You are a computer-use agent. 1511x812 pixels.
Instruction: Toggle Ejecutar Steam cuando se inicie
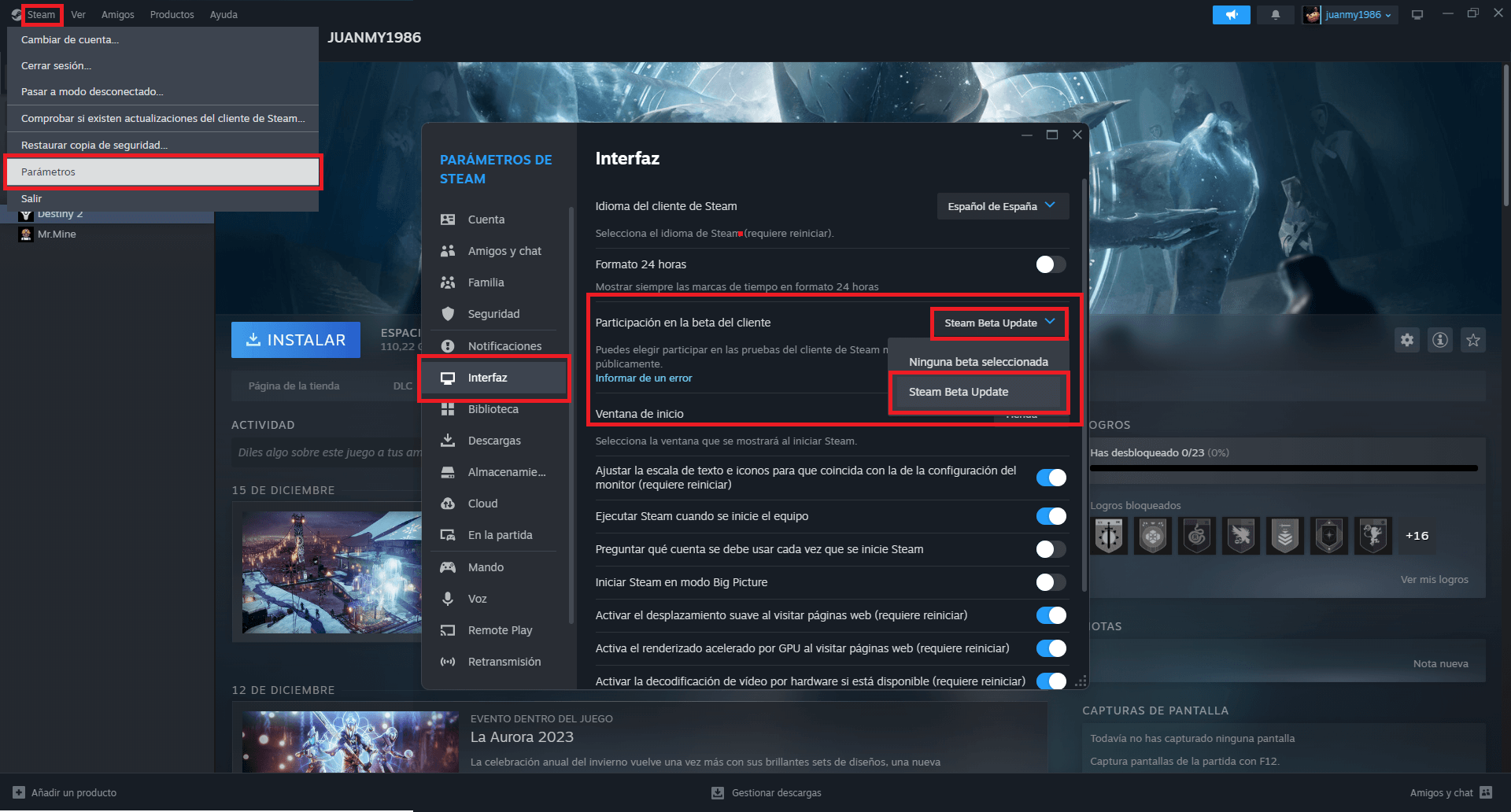1051,516
